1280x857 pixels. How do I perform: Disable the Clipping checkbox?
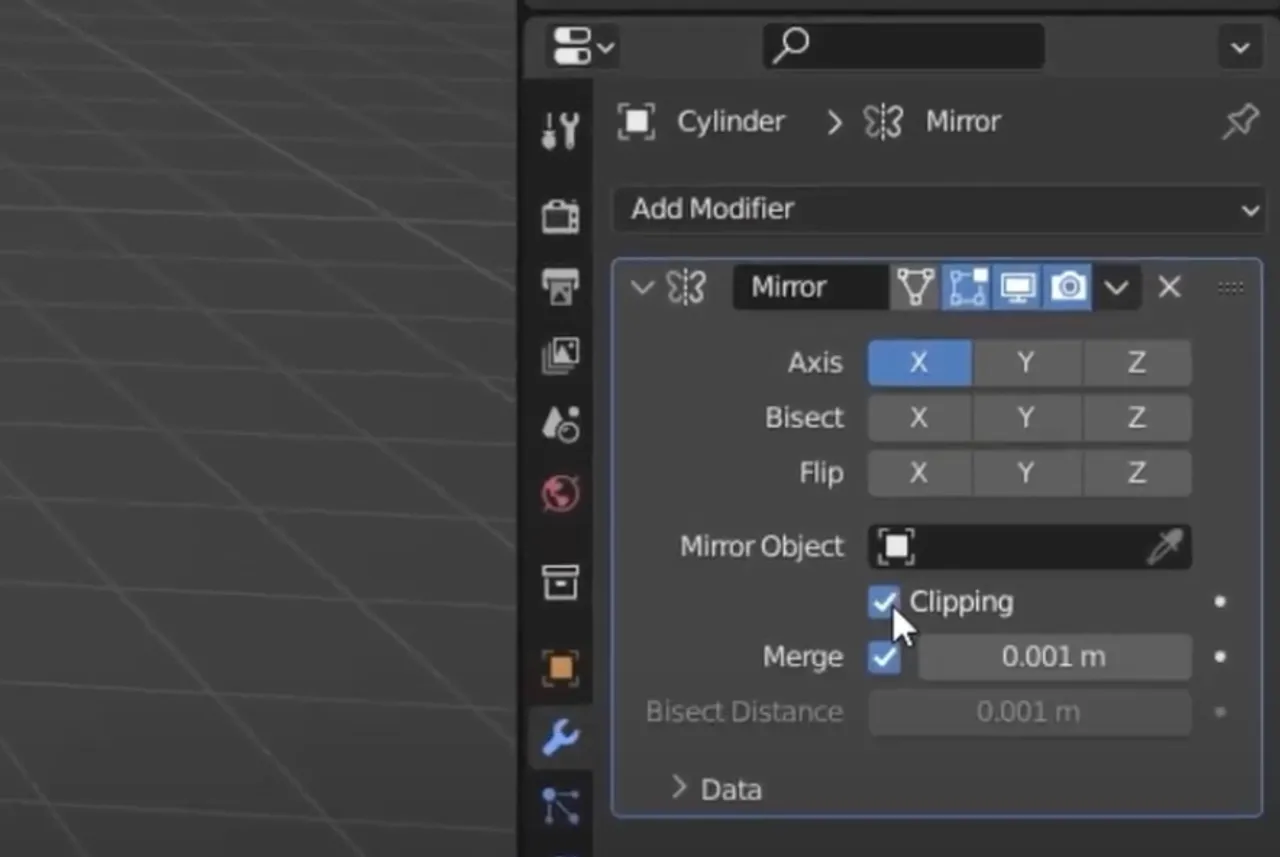884,601
